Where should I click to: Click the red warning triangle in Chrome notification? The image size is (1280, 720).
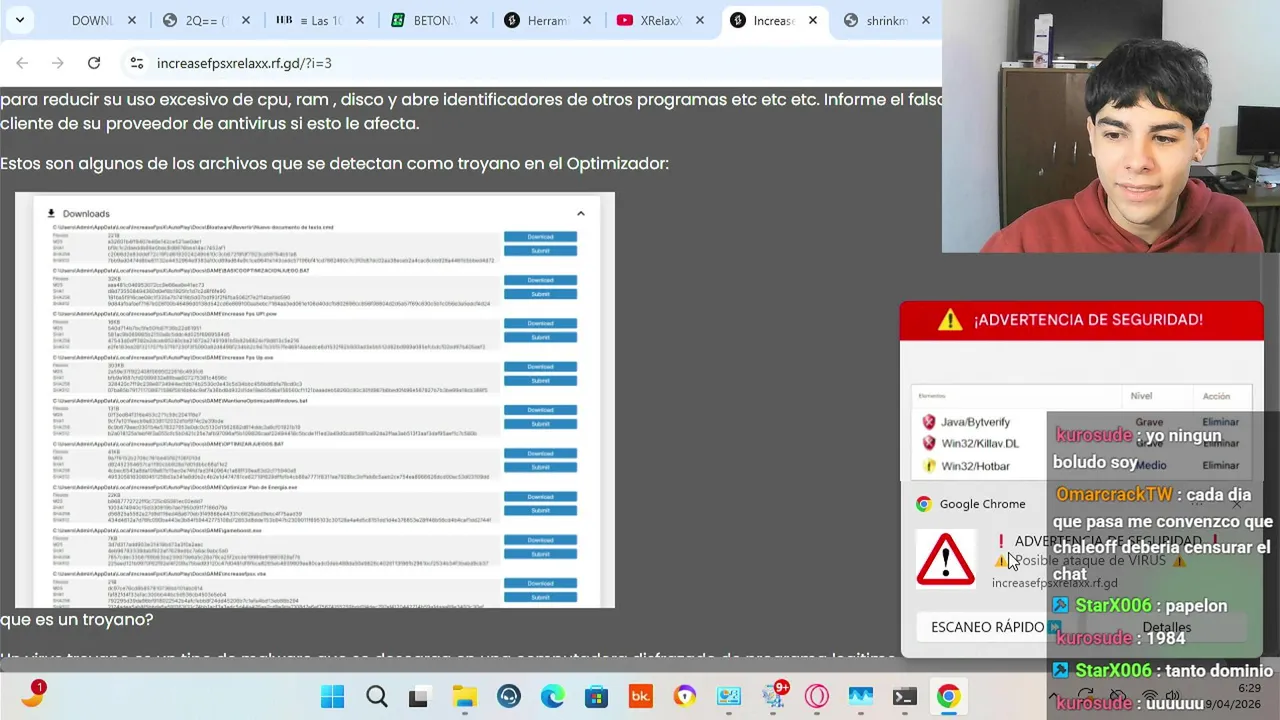pos(945,559)
